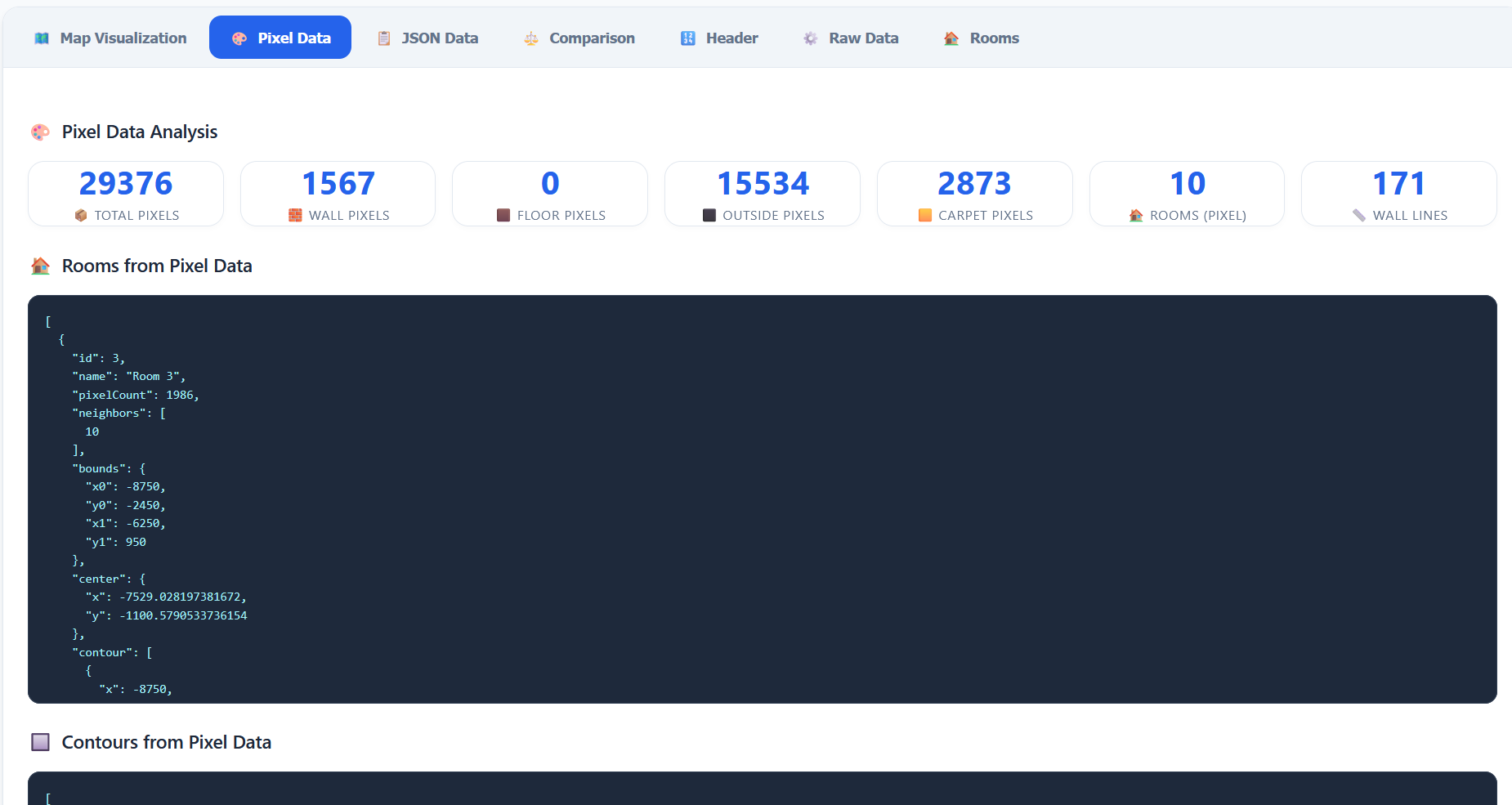Click the brown square next to FLOOR PIXELS

point(503,216)
